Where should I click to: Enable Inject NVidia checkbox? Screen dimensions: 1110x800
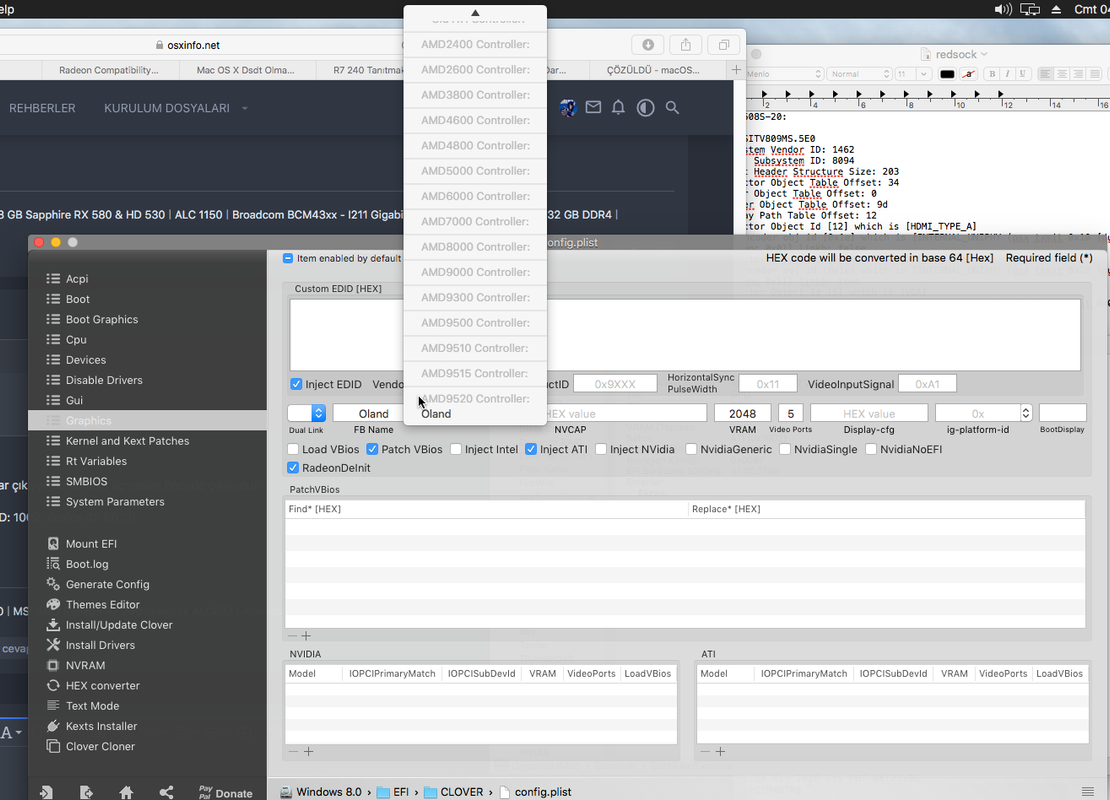point(601,450)
